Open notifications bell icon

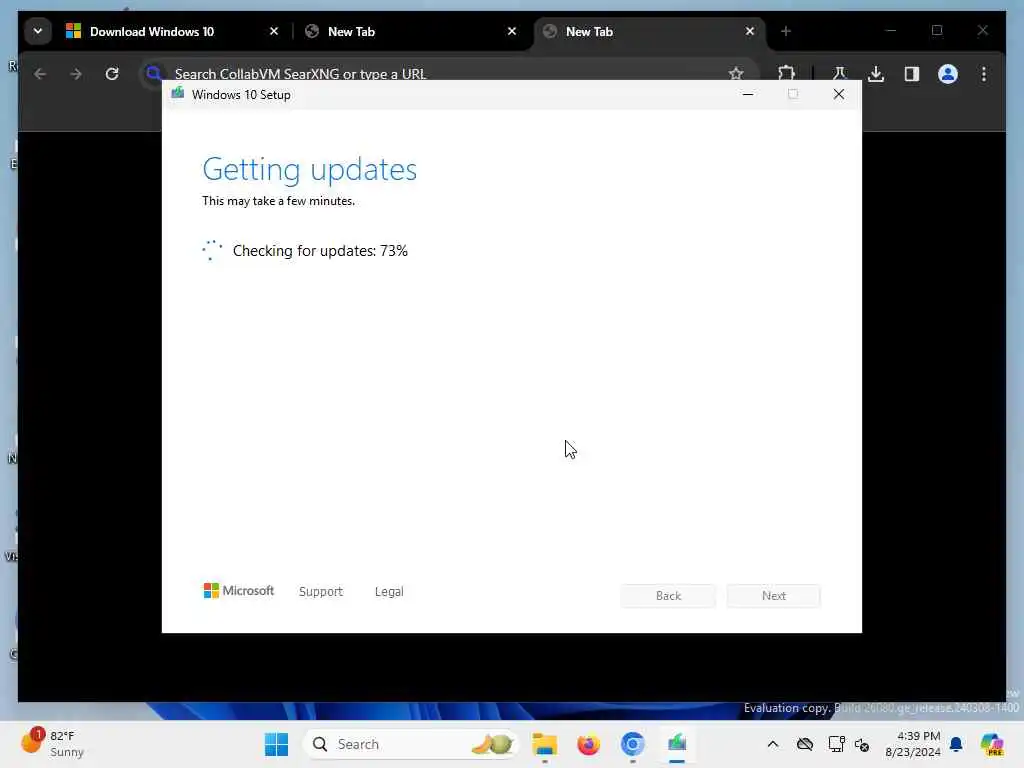[x=956, y=744]
